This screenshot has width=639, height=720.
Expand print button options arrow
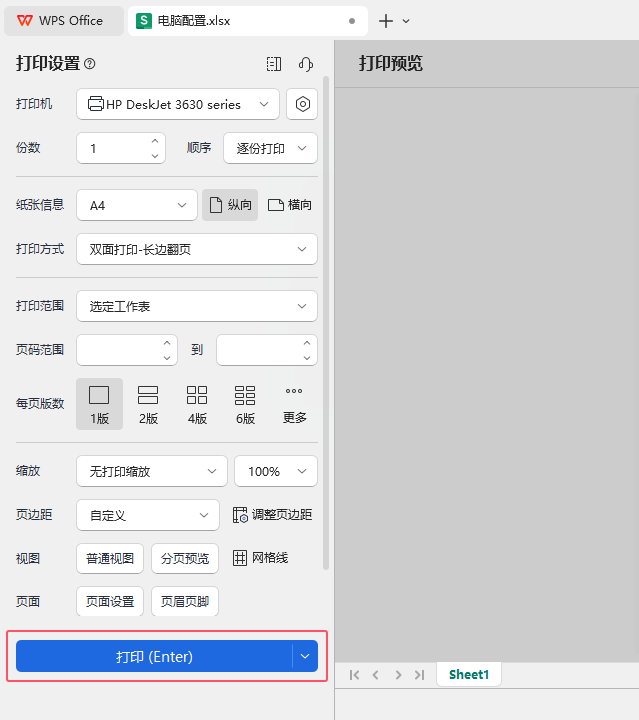(305, 656)
